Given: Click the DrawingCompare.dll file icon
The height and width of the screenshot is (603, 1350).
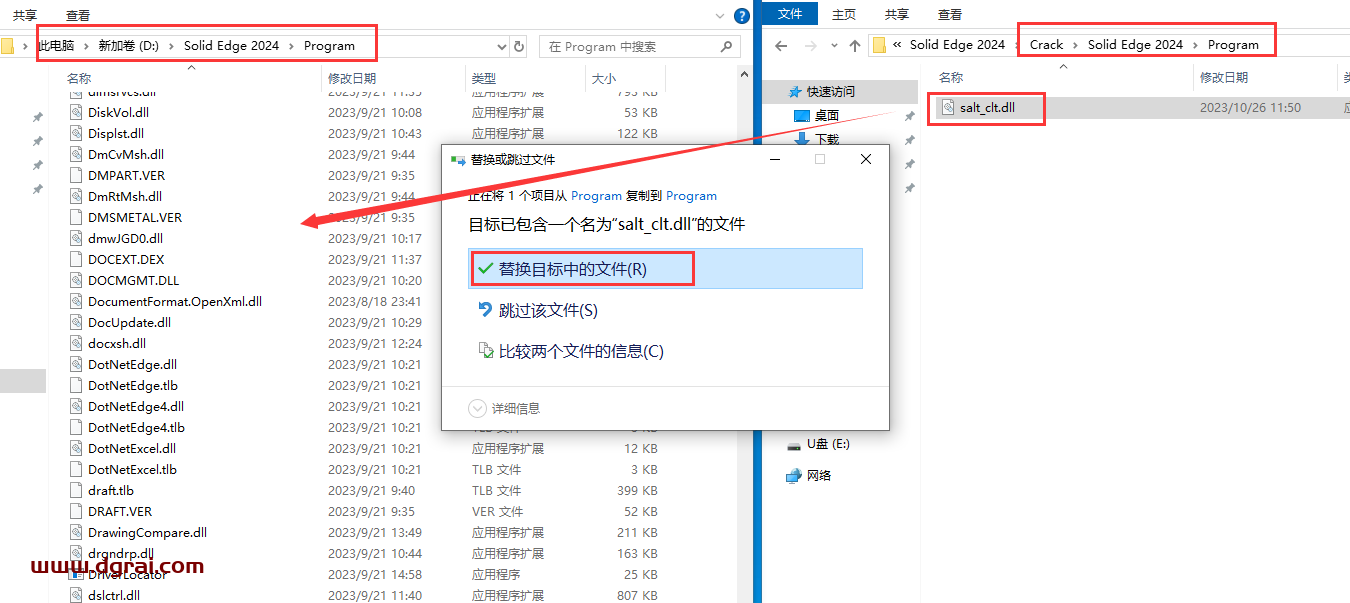Looking at the screenshot, I should [77, 532].
